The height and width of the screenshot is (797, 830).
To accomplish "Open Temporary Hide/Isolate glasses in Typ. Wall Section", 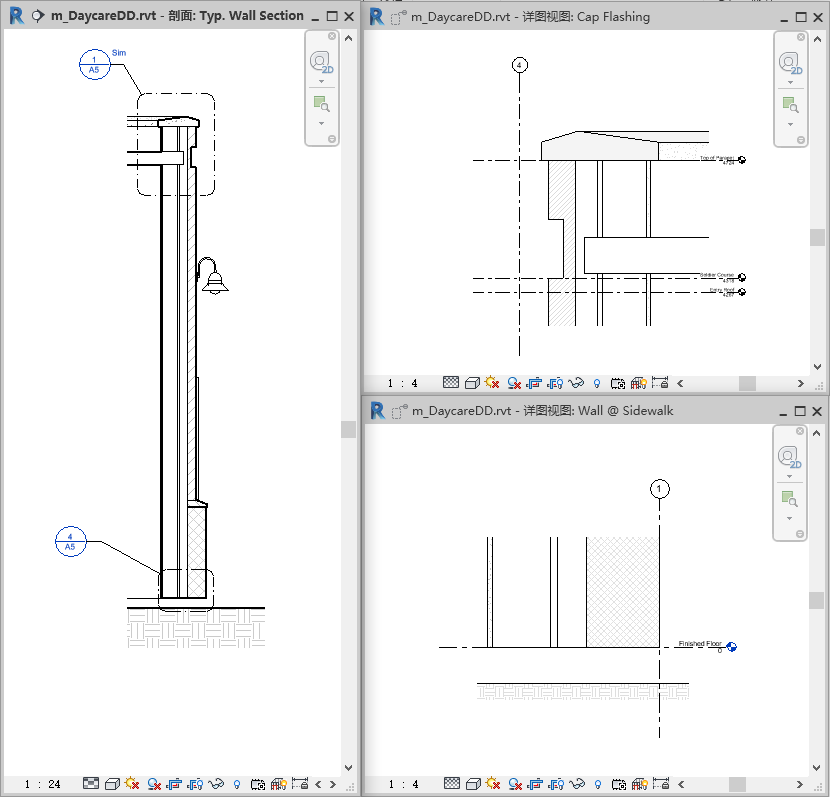I will point(216,784).
